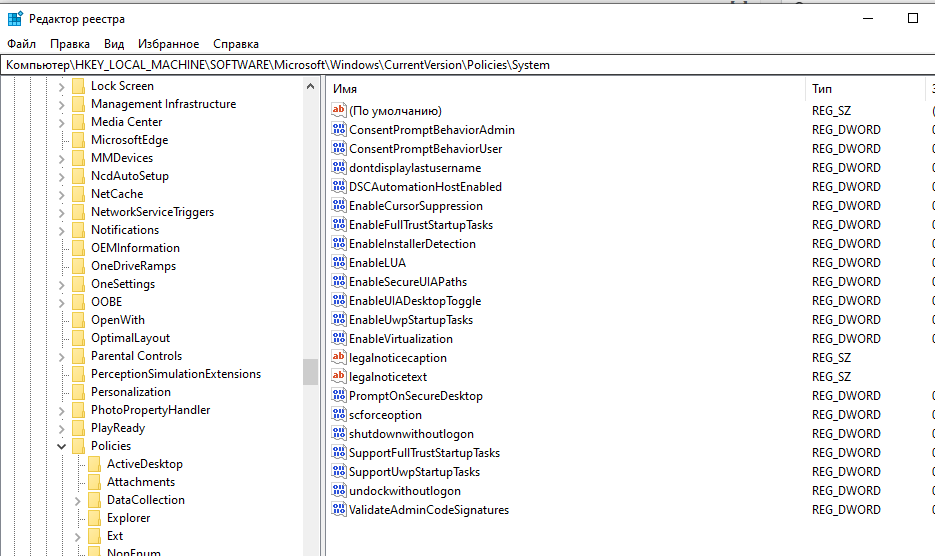
Task: Click the Registry Editor app icon in title bar
Action: (x=15, y=19)
